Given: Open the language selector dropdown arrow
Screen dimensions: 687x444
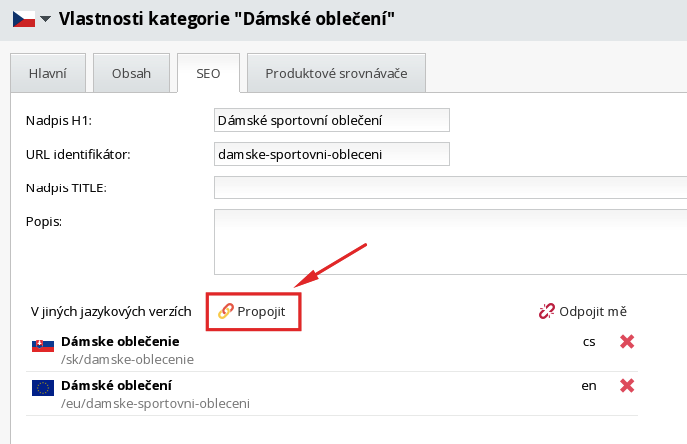Looking at the screenshot, I should [x=45, y=19].
